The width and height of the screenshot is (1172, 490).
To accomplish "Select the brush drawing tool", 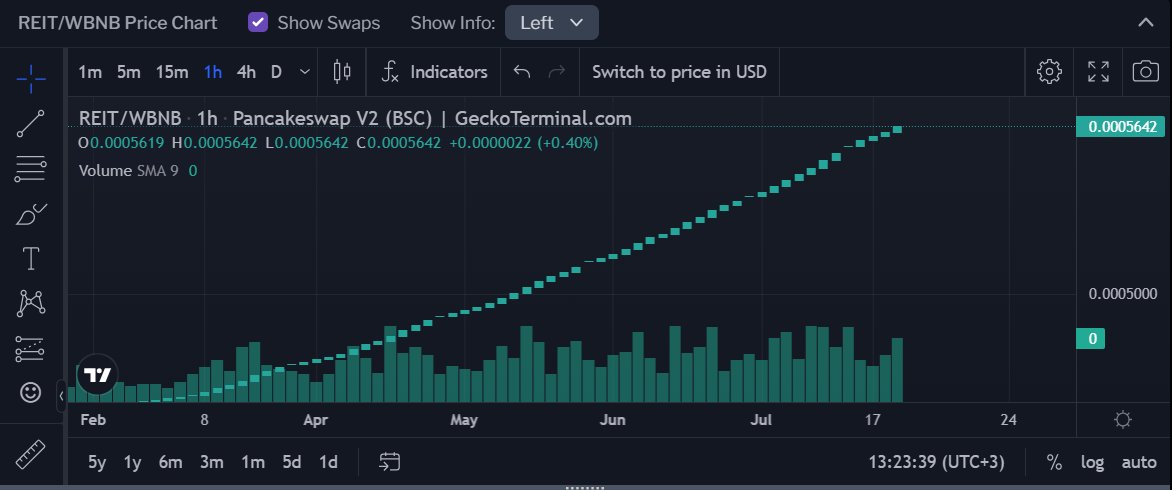I will click(31, 215).
